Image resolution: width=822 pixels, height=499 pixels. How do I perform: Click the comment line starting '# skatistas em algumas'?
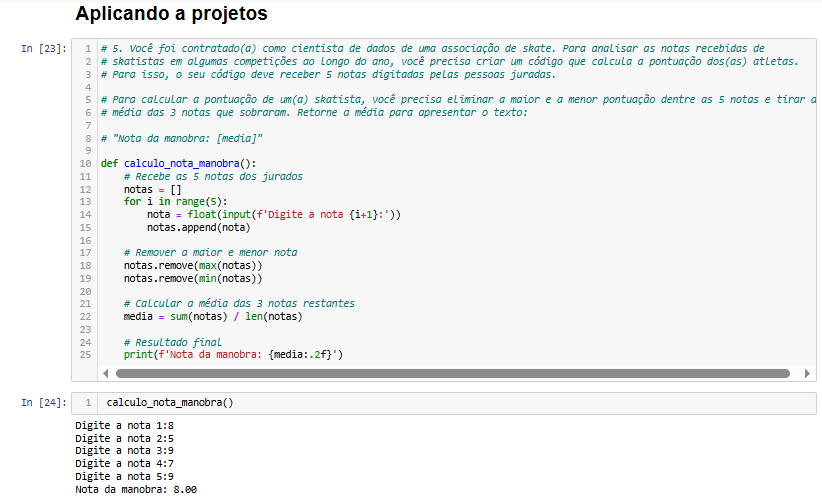point(450,61)
